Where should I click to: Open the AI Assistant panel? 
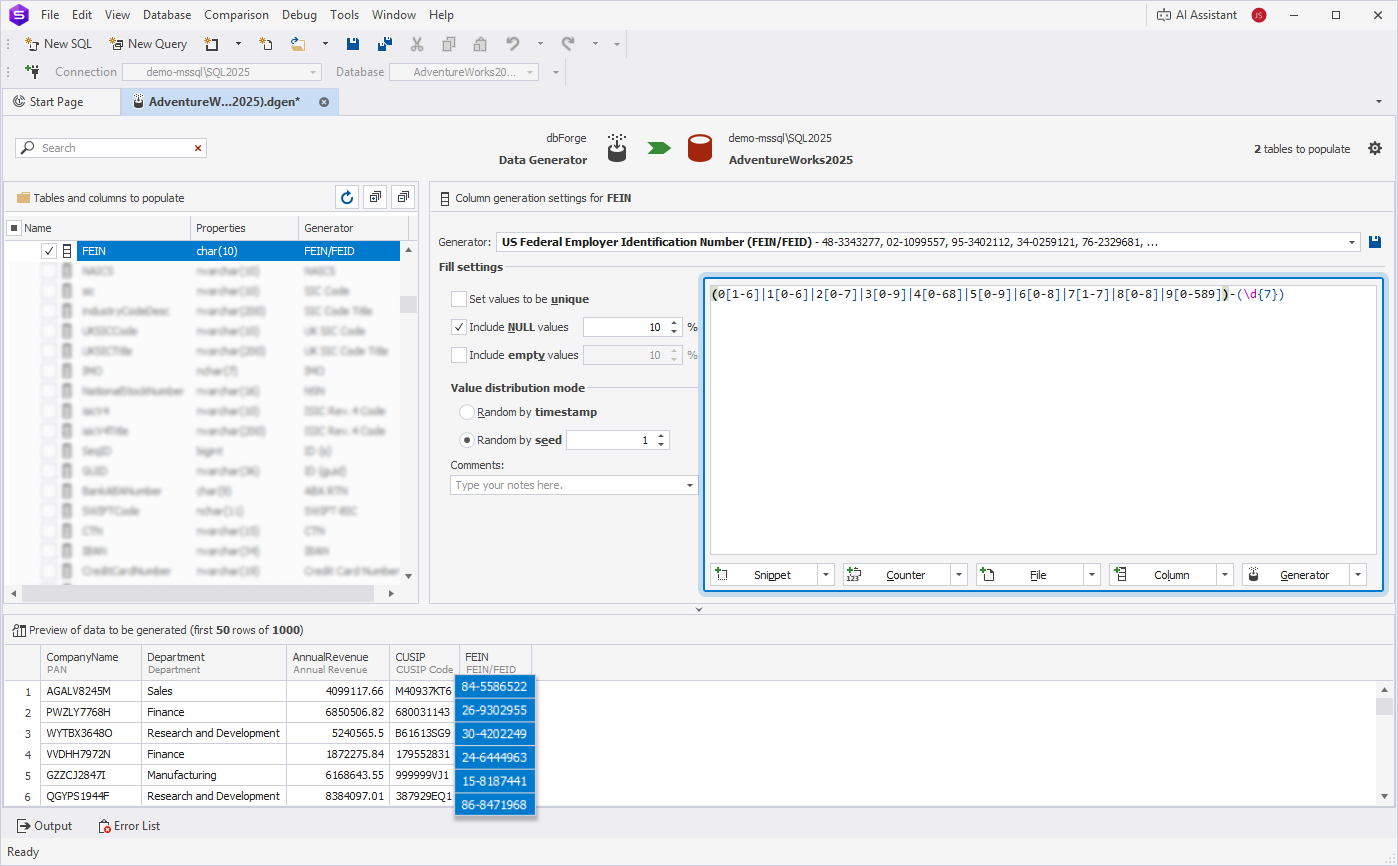coord(1196,15)
